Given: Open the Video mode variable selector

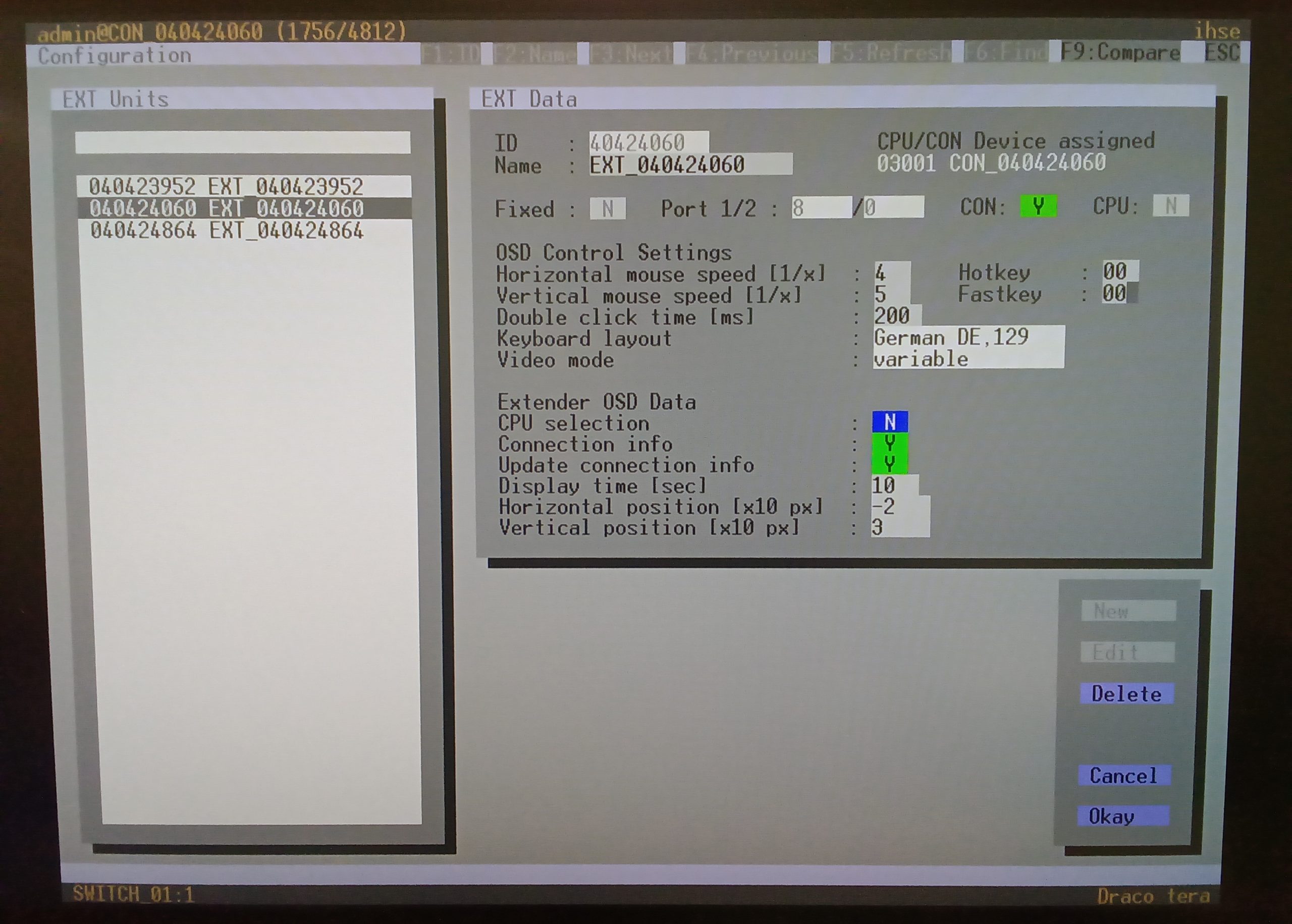Looking at the screenshot, I should click(967, 359).
